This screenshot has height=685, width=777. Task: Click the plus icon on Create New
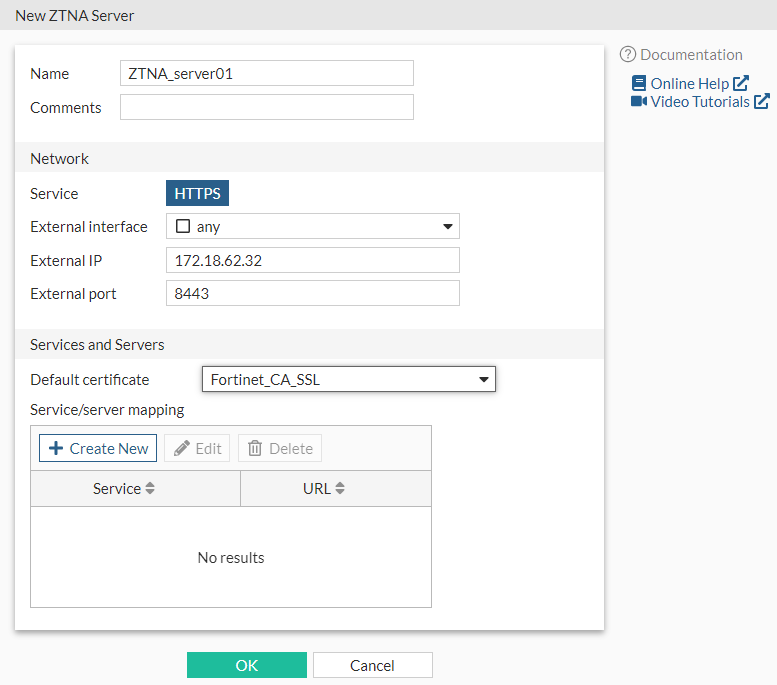coord(56,449)
